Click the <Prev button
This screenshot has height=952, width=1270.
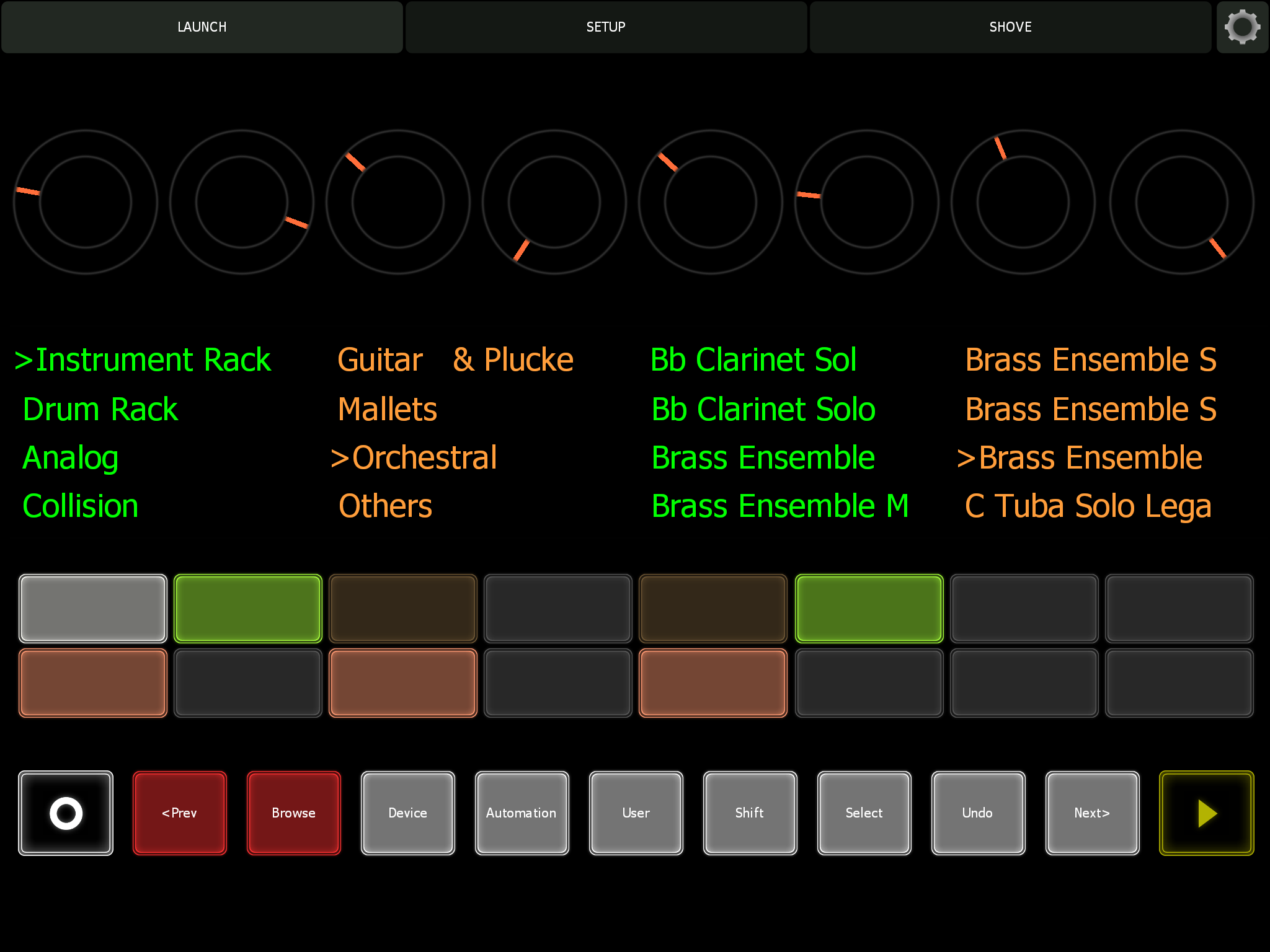coord(180,813)
